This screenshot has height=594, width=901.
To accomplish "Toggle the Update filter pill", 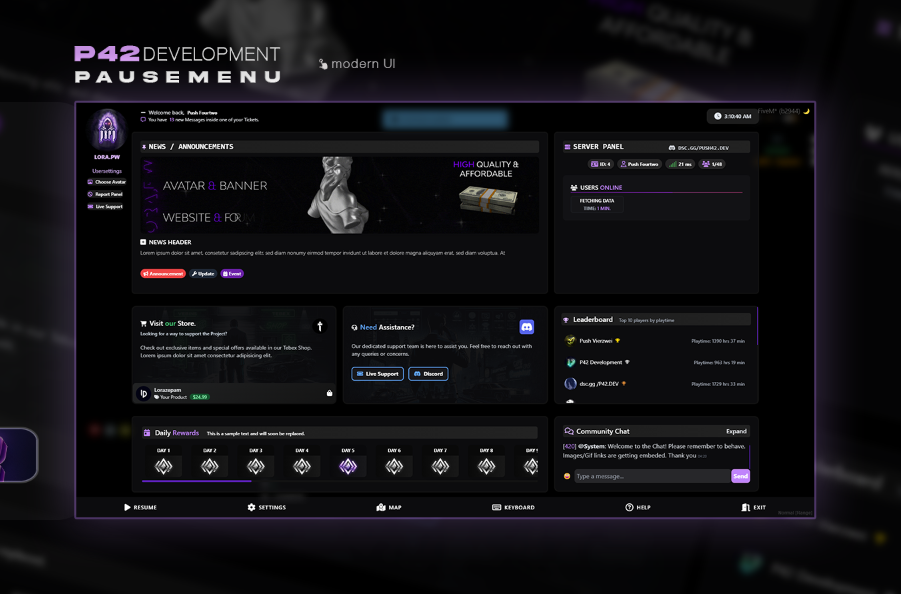I will tap(202, 273).
